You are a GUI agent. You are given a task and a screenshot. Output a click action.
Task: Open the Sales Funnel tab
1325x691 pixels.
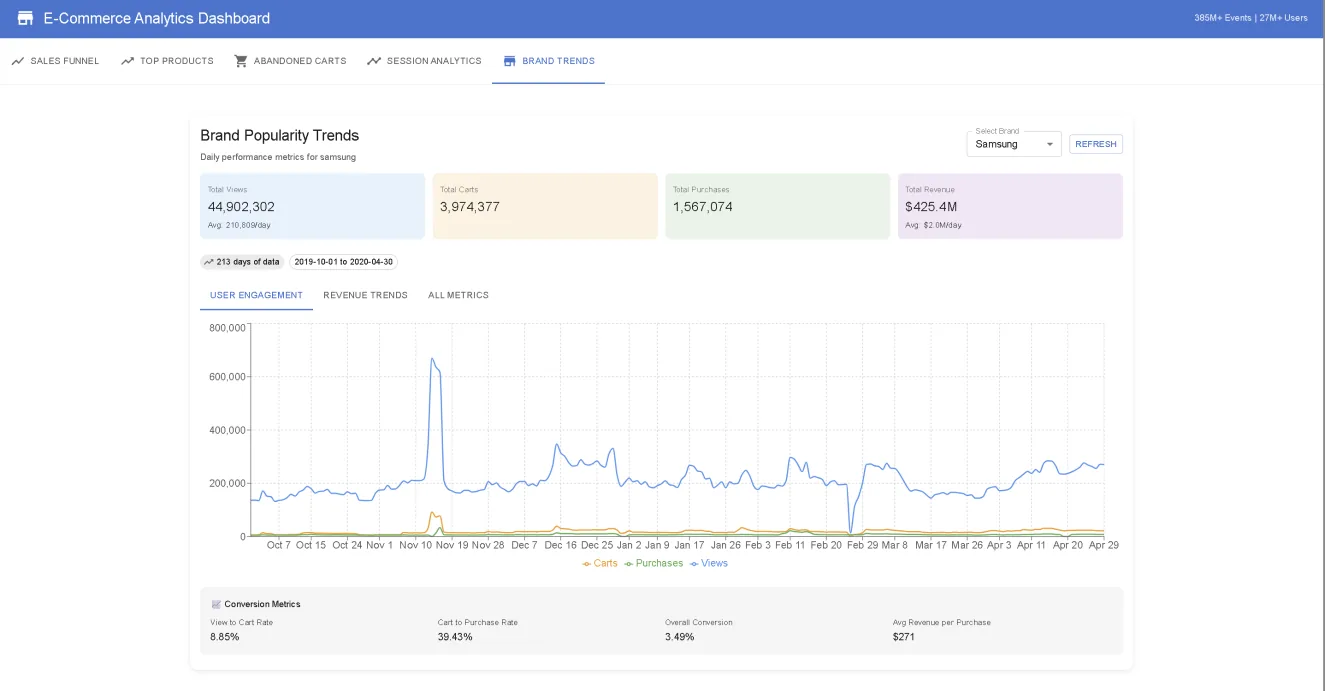click(x=55, y=61)
